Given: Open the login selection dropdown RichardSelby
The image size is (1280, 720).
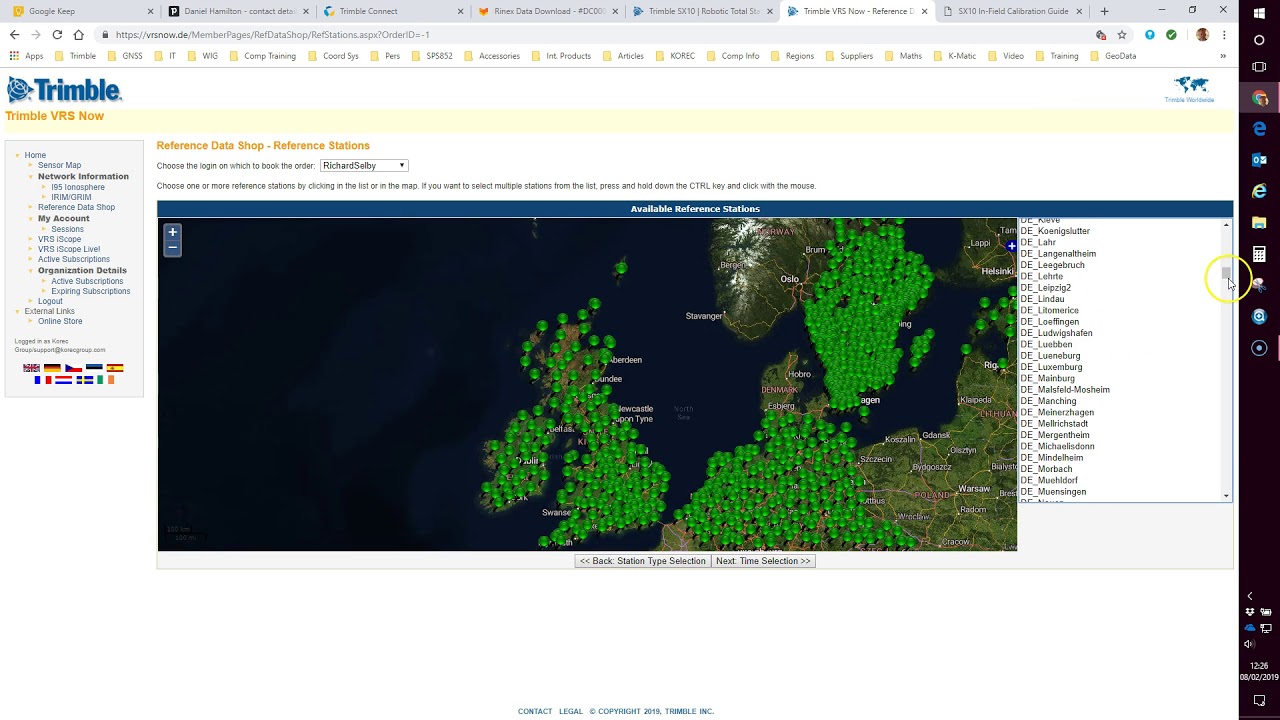Looking at the screenshot, I should tap(364, 166).
